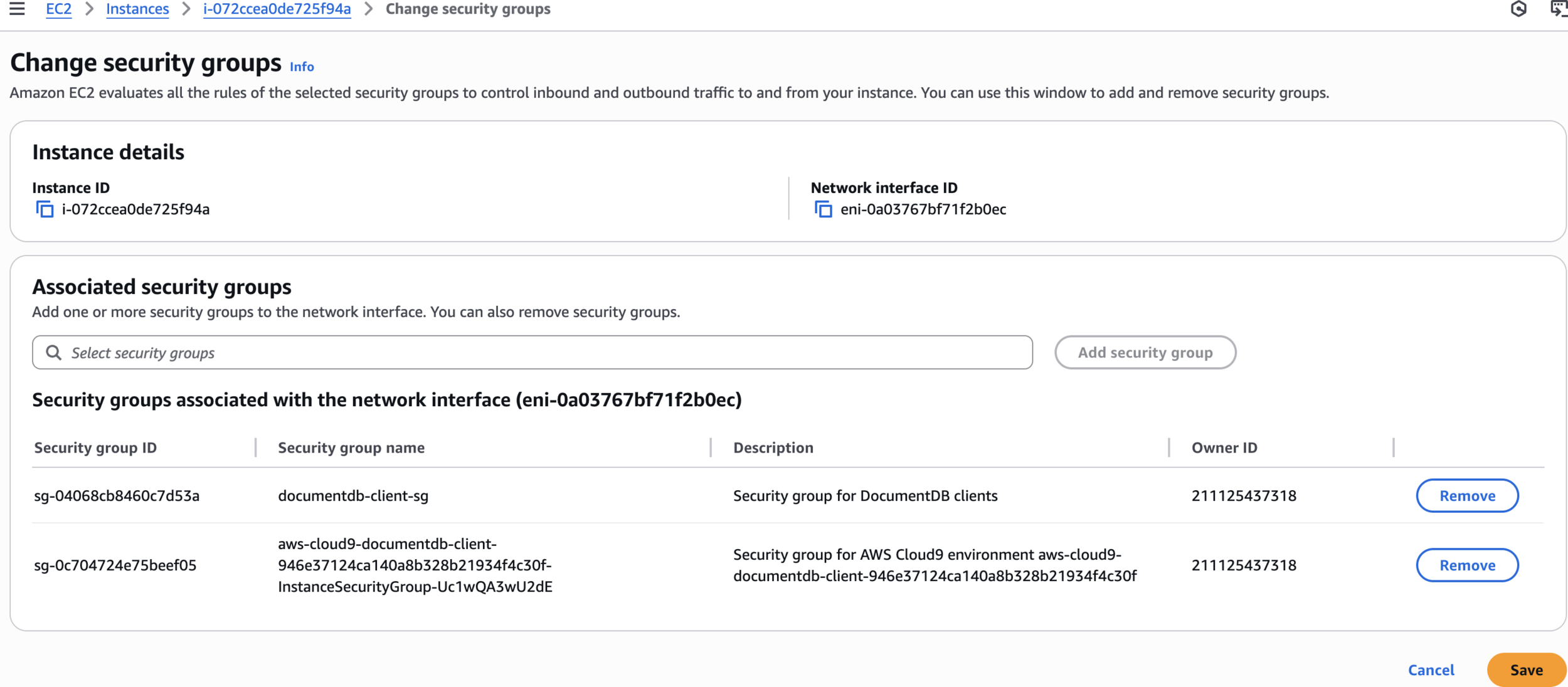This screenshot has width=1568, height=687.
Task: Click the magnifier icon in the search box
Action: [54, 353]
